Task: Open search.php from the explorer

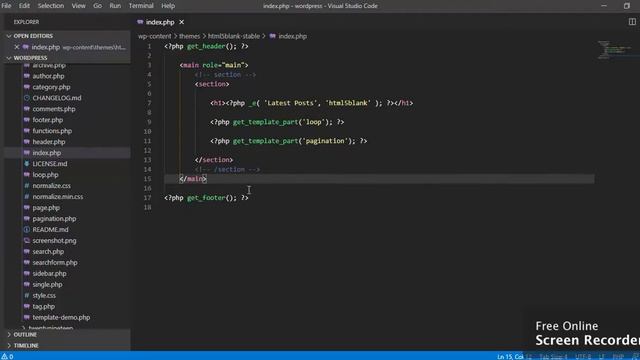Action: click(48, 251)
